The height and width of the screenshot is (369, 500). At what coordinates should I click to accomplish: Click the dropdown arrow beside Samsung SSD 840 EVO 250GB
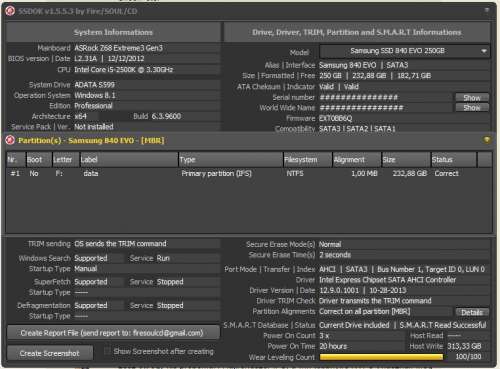[484, 51]
